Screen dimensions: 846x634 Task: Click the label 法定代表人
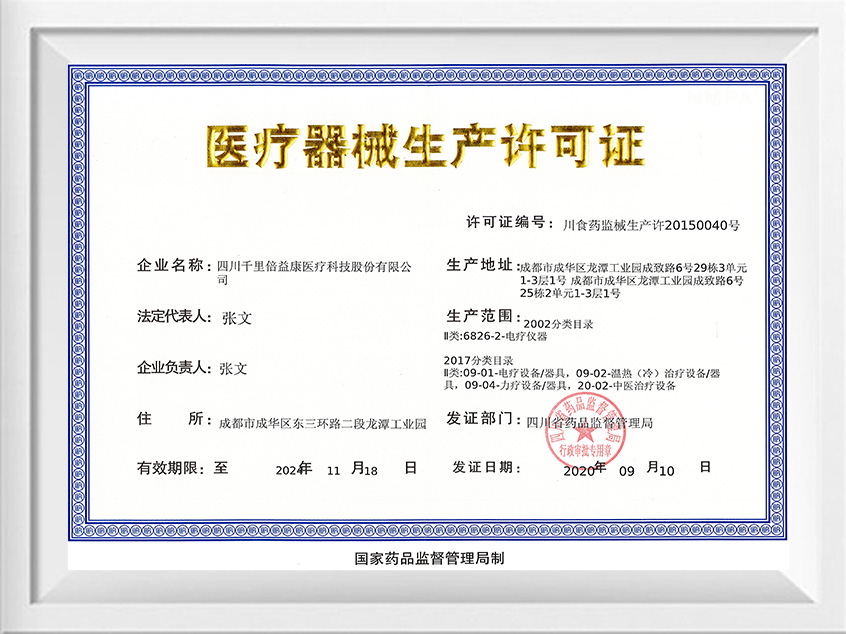(x=174, y=316)
